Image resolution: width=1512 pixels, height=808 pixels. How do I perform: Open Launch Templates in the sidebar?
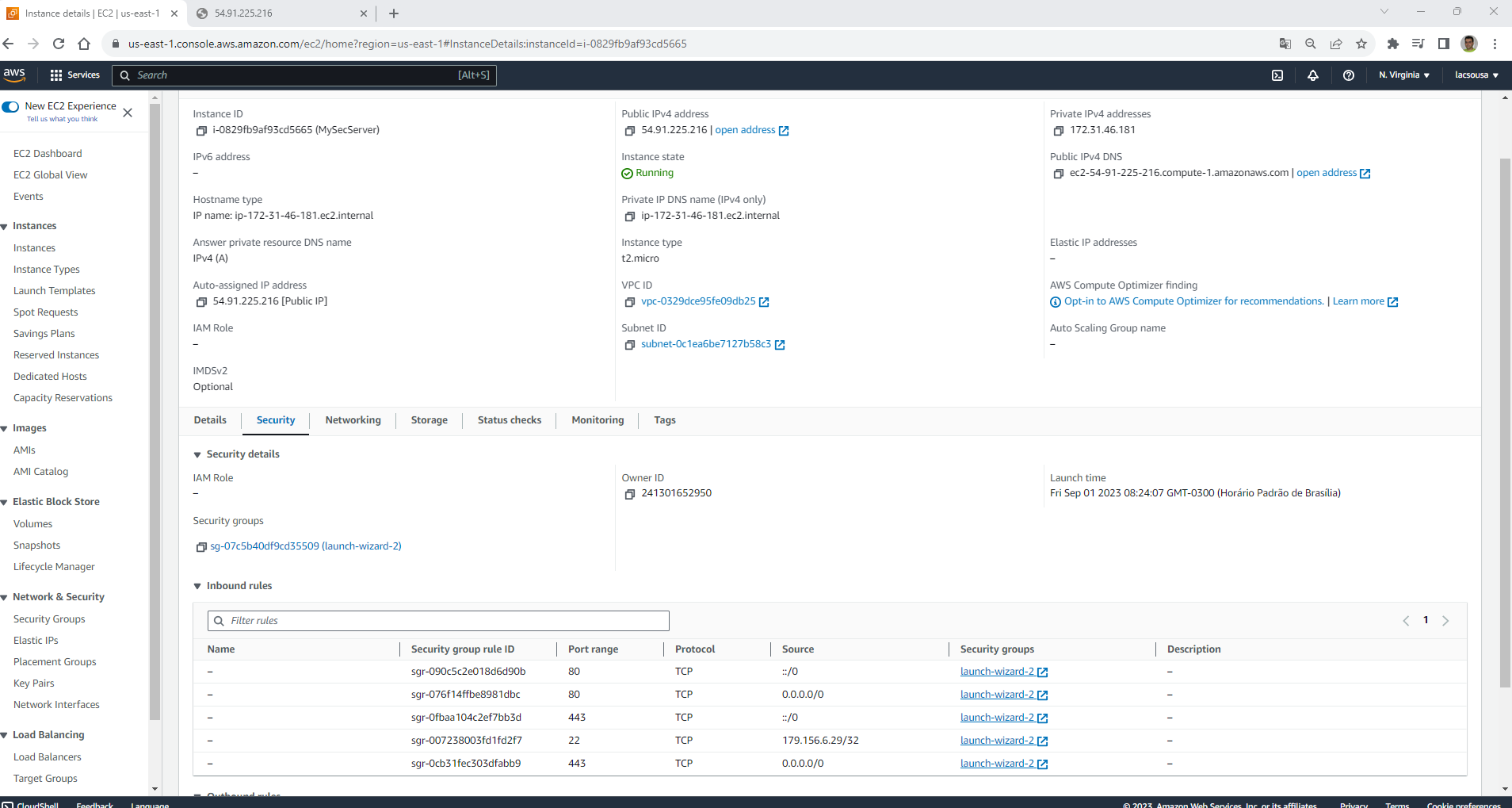click(55, 291)
